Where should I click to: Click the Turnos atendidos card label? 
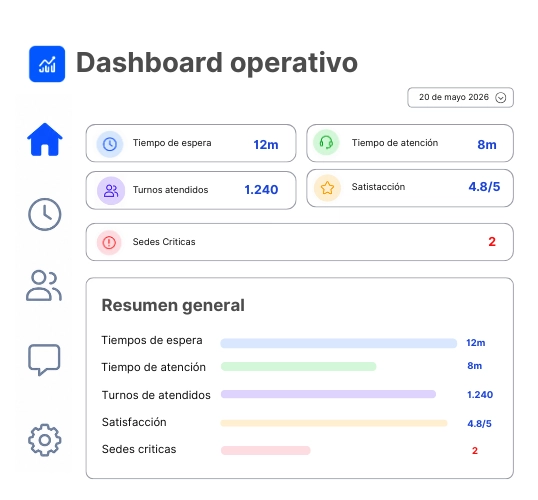click(171, 190)
